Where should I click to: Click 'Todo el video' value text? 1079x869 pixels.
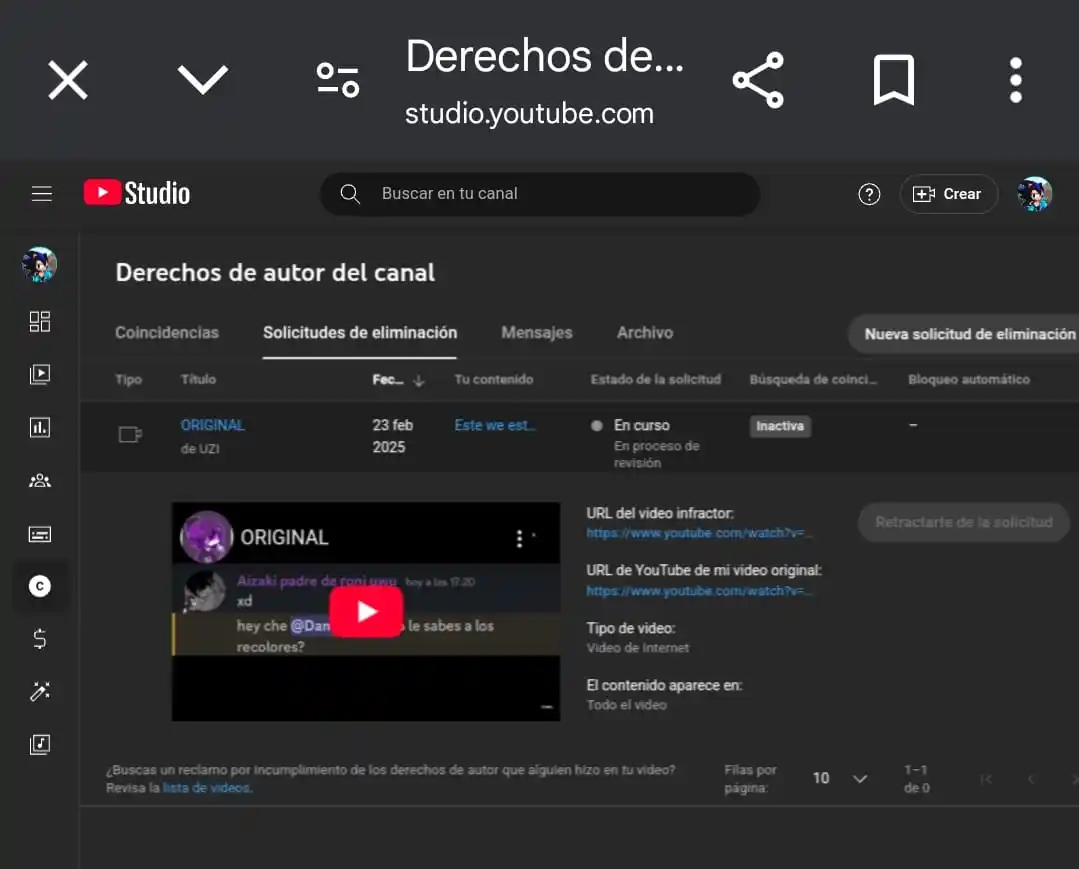click(627, 705)
